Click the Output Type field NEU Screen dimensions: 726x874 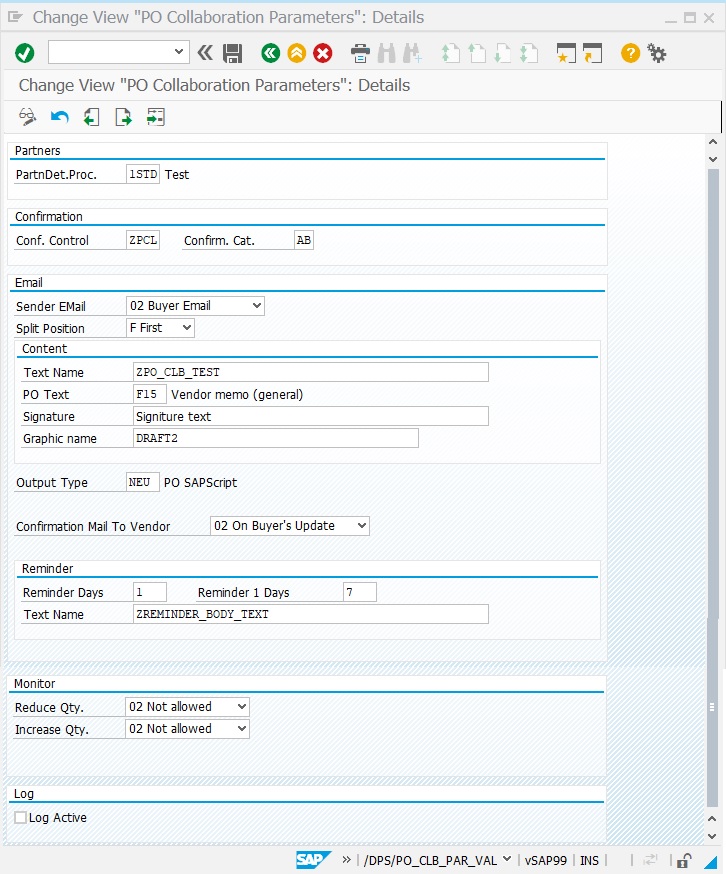click(x=143, y=482)
